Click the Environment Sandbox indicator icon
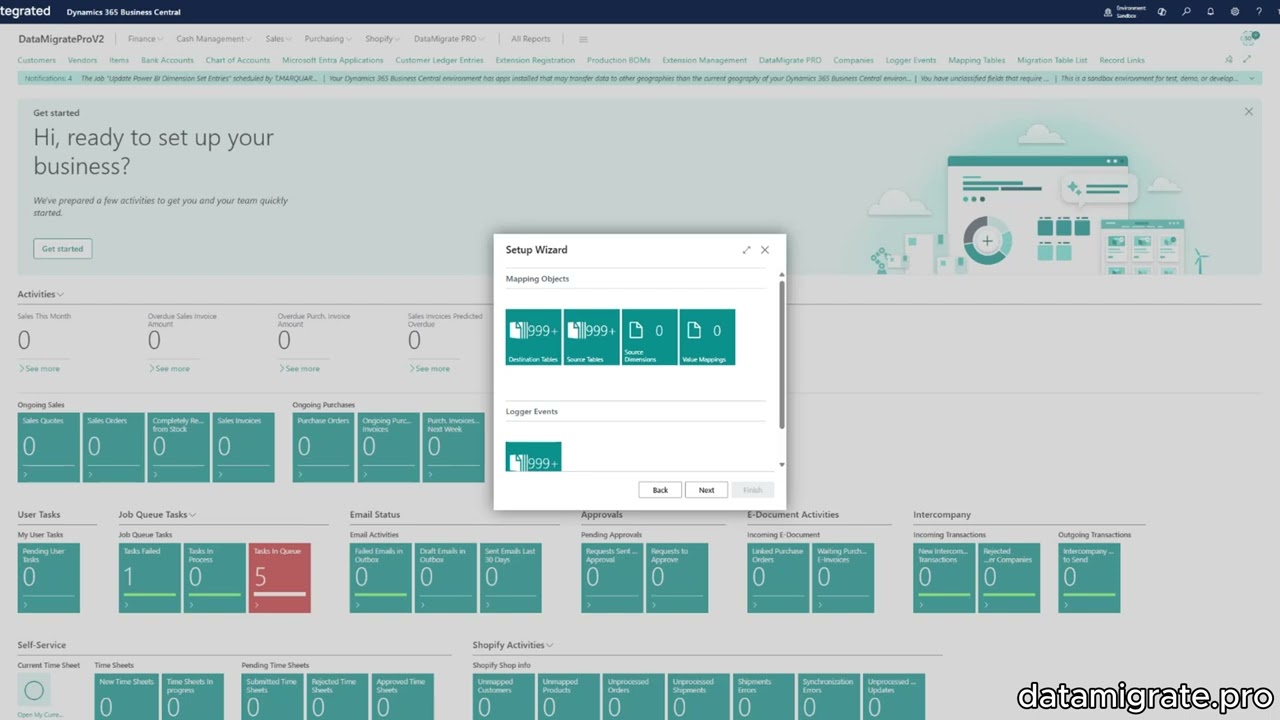 (1108, 12)
